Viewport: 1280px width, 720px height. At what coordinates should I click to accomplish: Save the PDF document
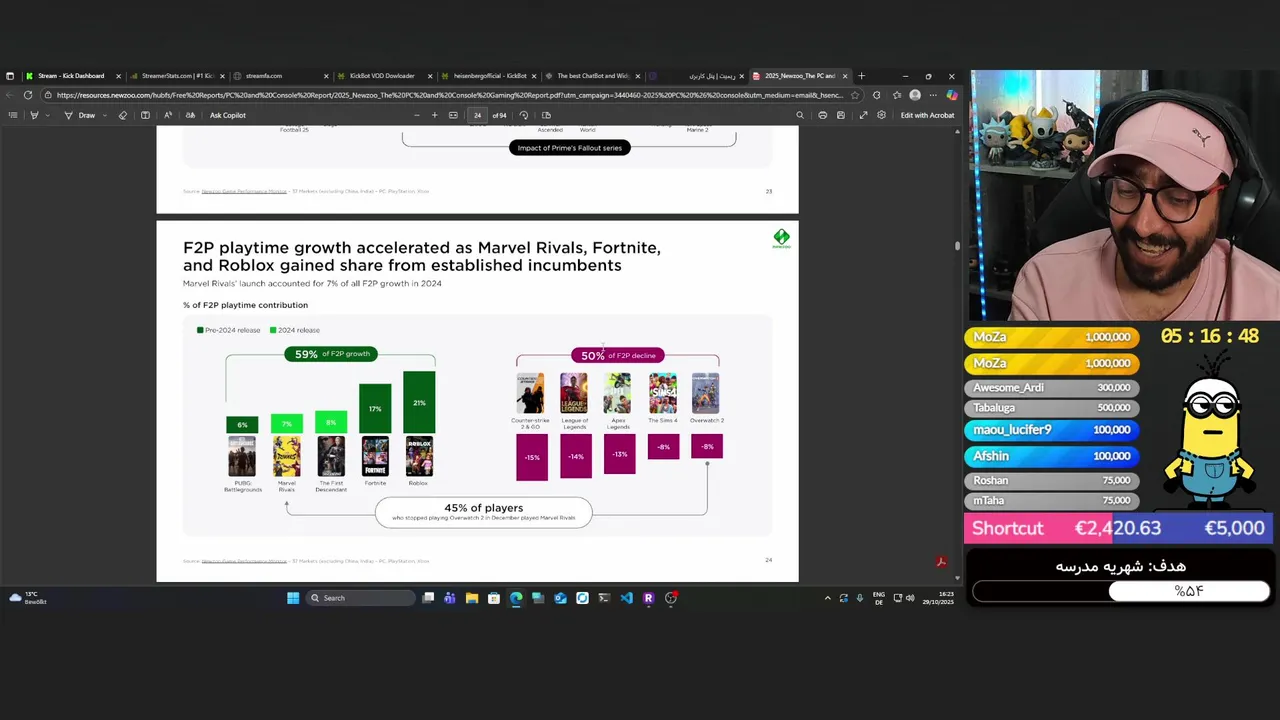(x=840, y=115)
